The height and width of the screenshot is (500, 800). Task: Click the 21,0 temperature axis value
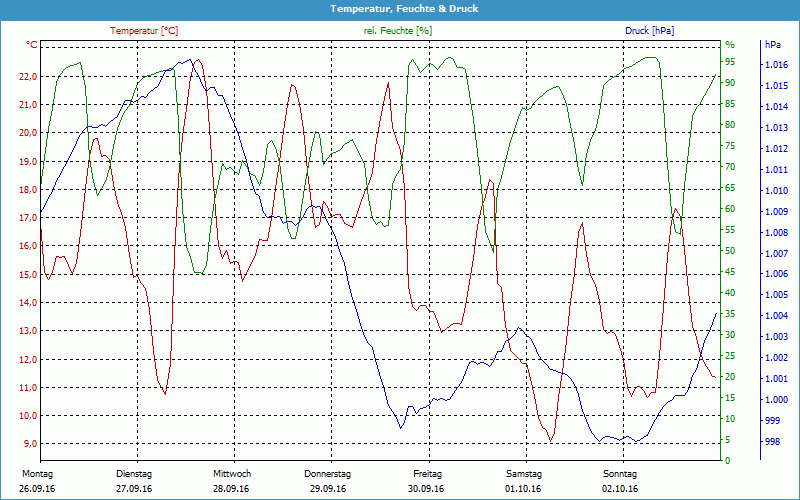(28, 105)
